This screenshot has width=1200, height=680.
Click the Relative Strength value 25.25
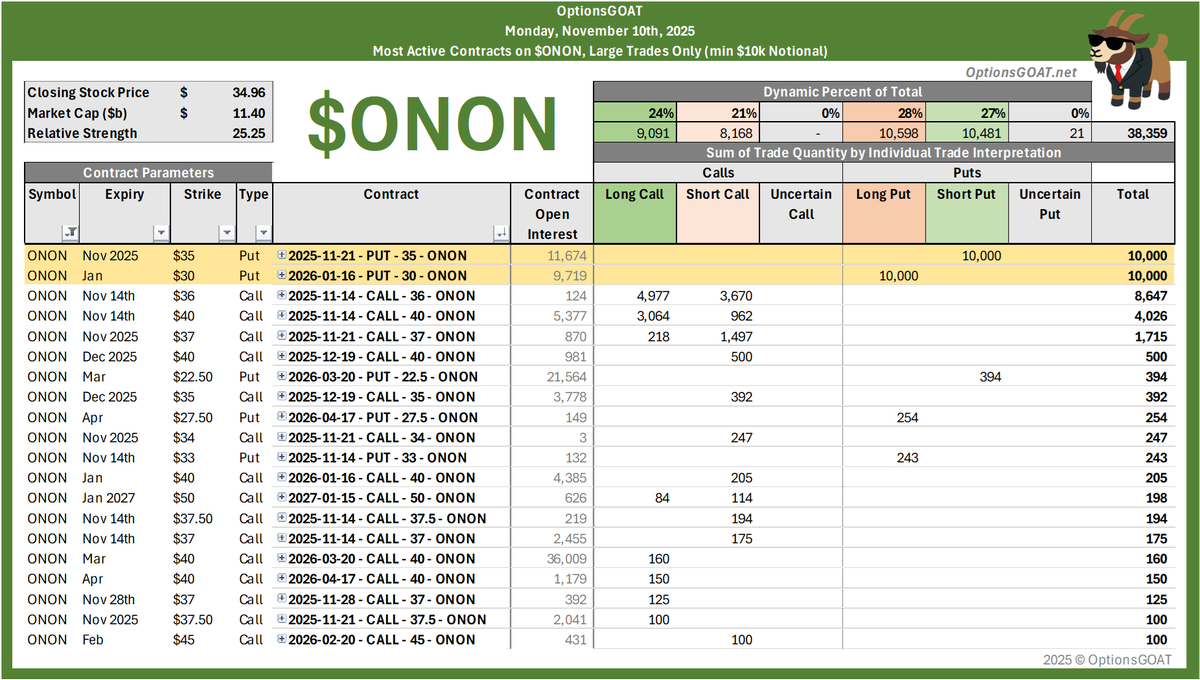tap(248, 133)
